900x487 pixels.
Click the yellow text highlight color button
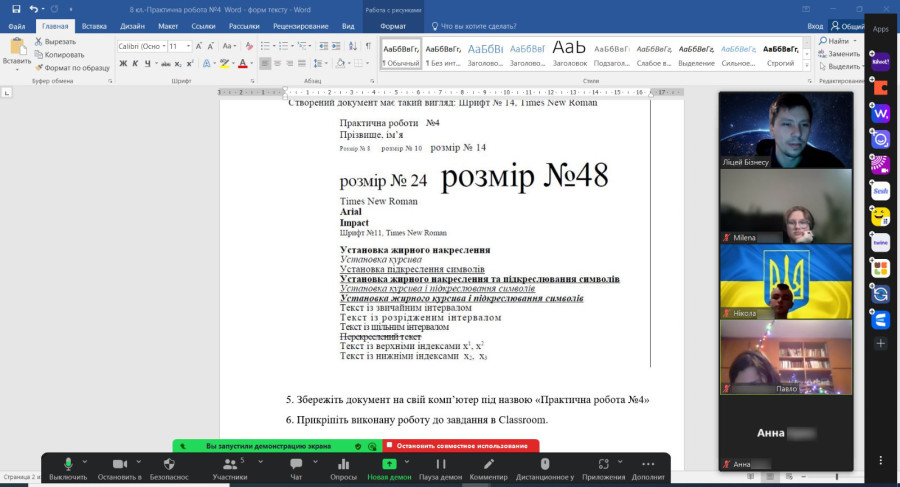point(224,63)
